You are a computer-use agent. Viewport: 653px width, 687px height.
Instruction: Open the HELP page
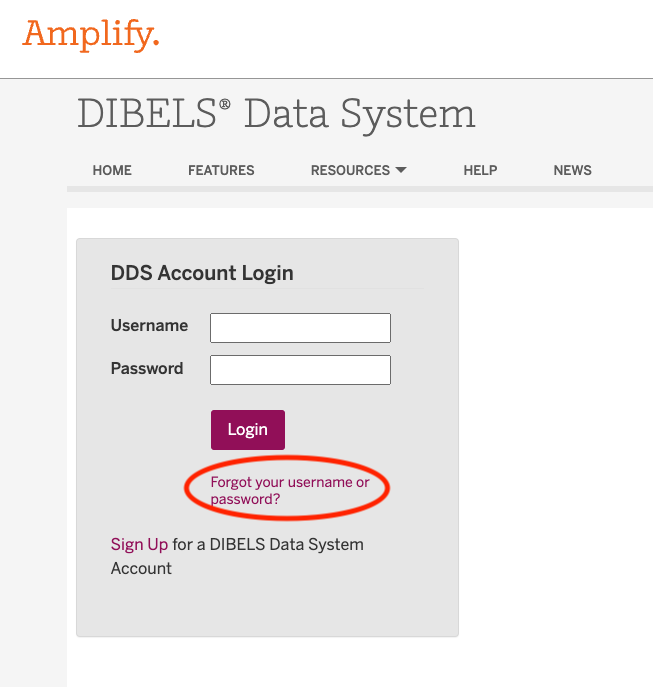(x=480, y=170)
